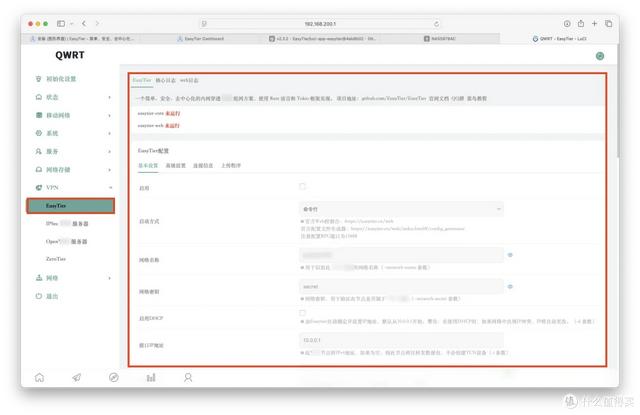This screenshot has width=640, height=415.
Task: Click the user profile icon in bottom bar
Action: point(188,377)
